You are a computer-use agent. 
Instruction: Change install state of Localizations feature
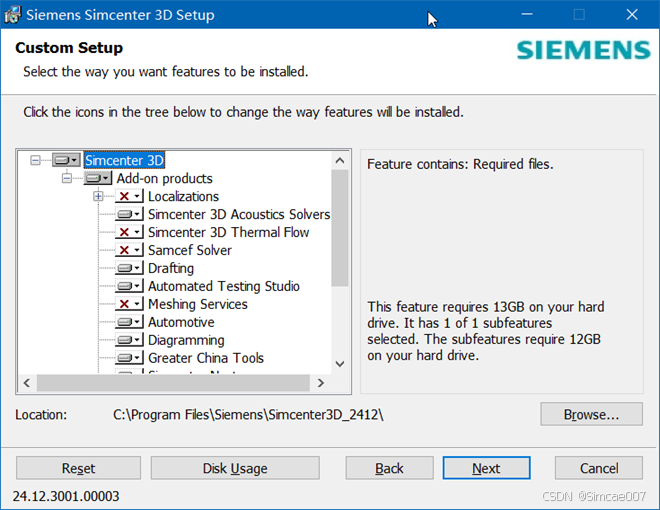(x=129, y=197)
